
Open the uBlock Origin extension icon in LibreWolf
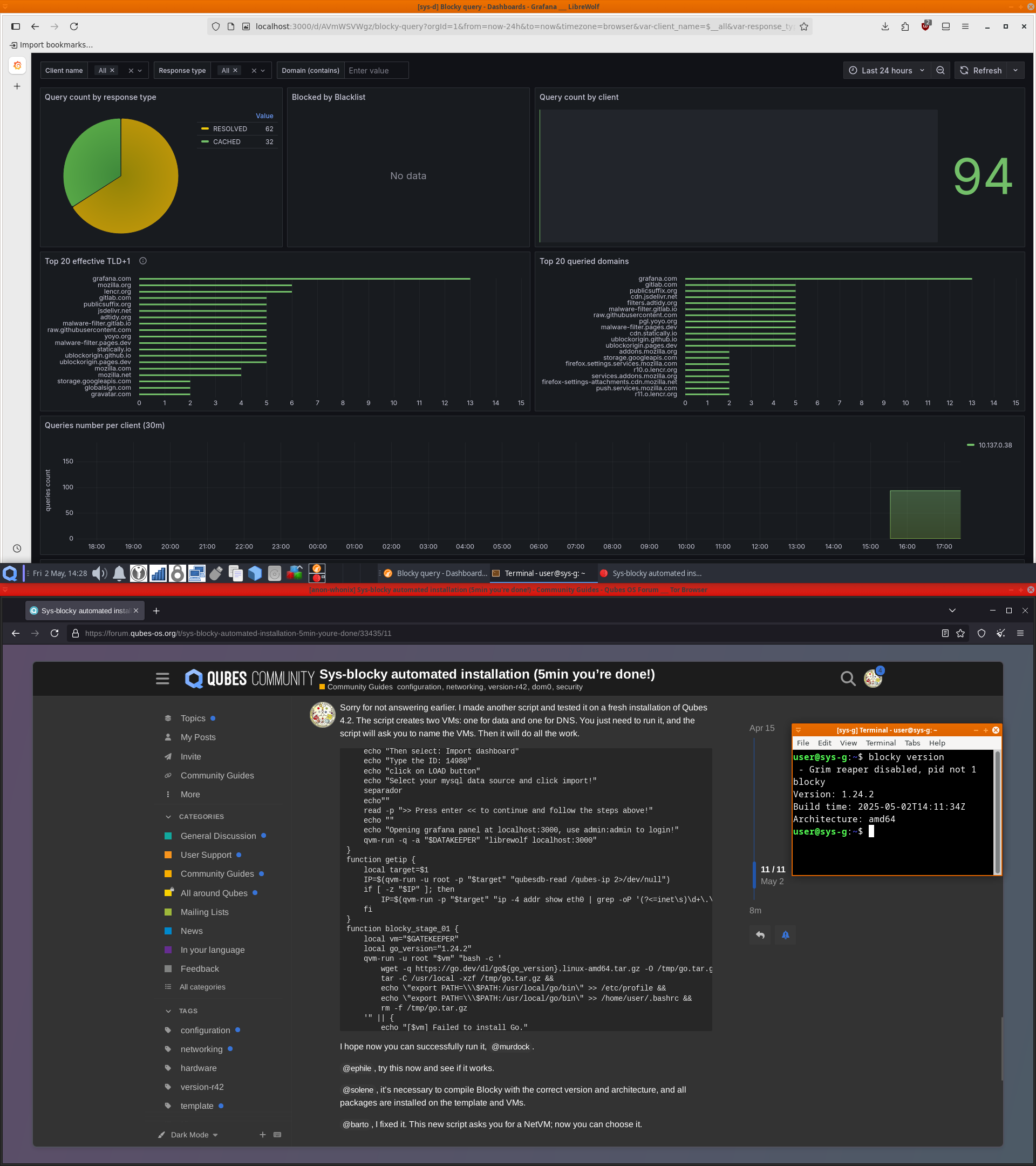click(x=925, y=26)
